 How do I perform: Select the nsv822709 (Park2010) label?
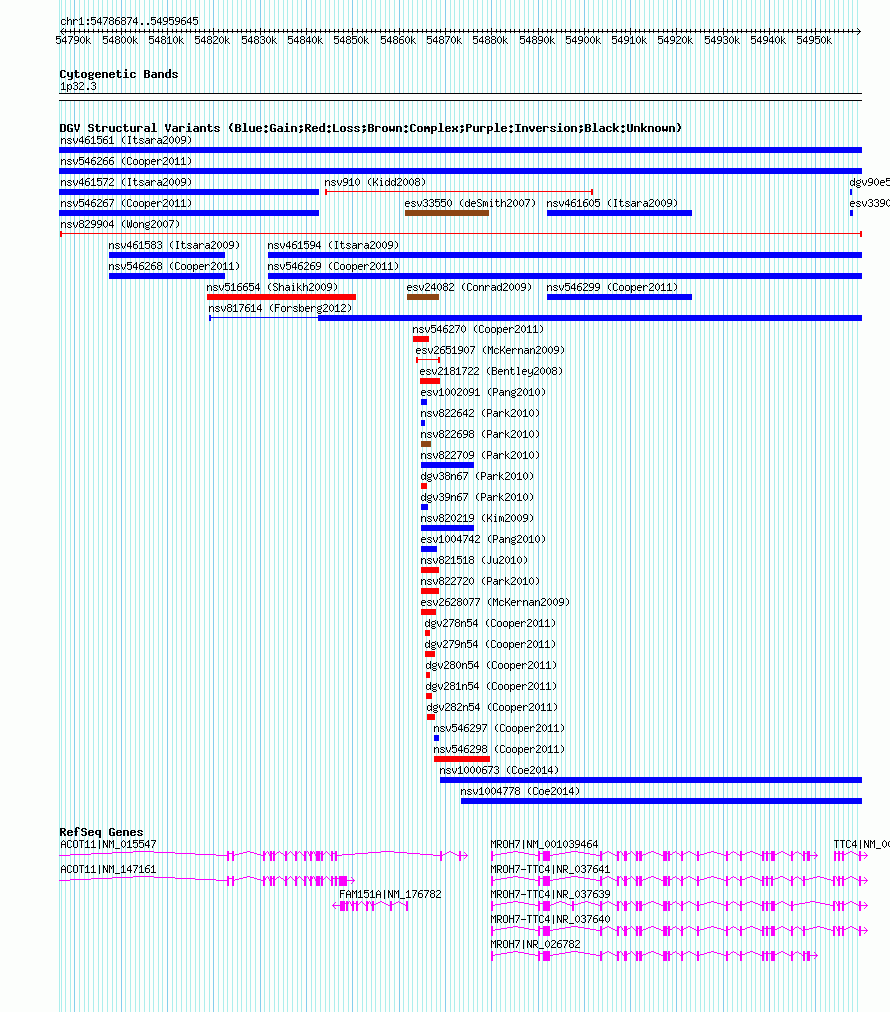click(480, 455)
